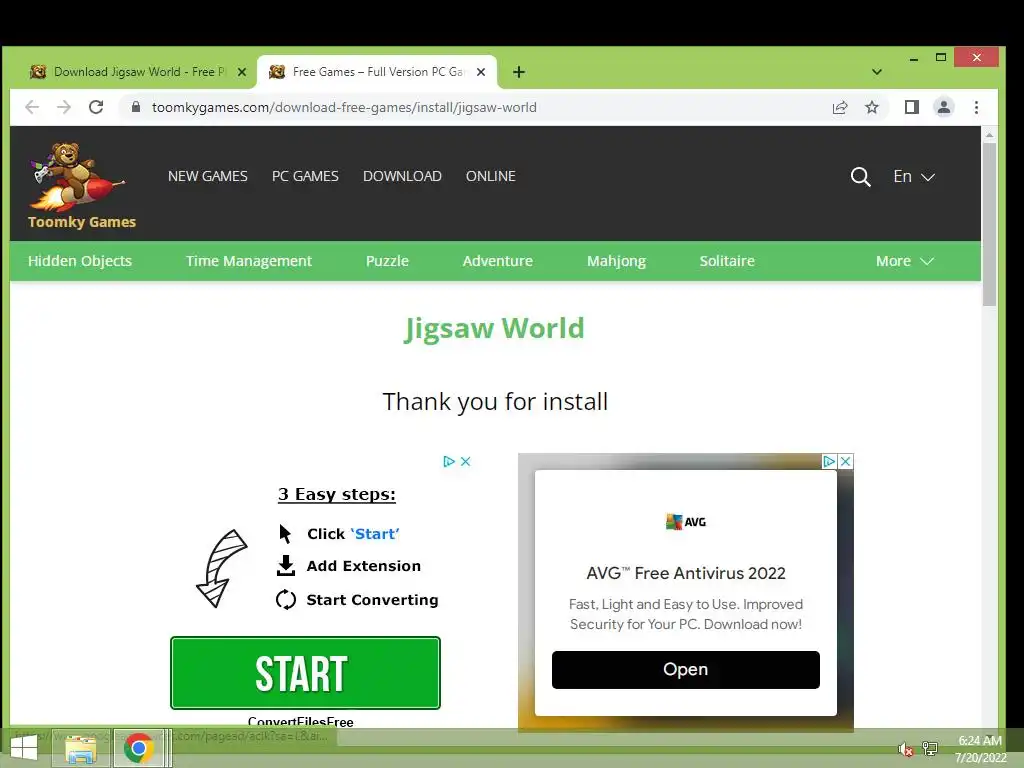
Task: Browse Solitaire category
Action: [x=727, y=261]
